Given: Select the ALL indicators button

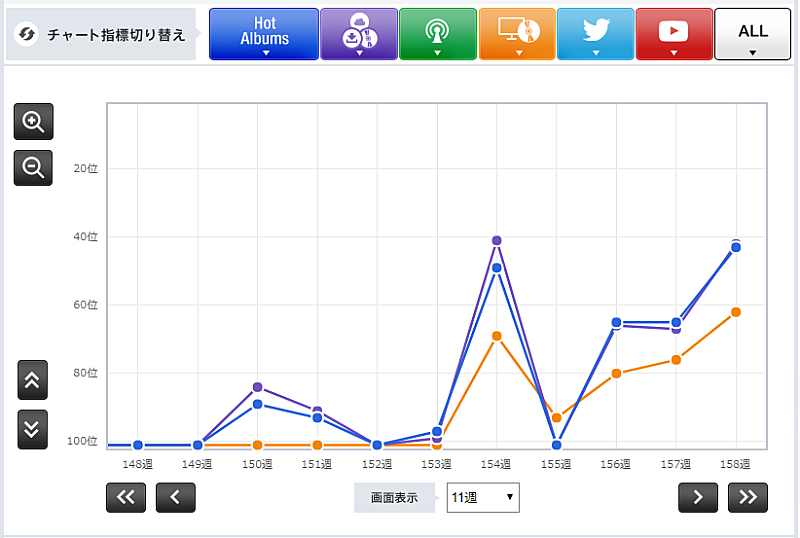Looking at the screenshot, I should [x=752, y=34].
